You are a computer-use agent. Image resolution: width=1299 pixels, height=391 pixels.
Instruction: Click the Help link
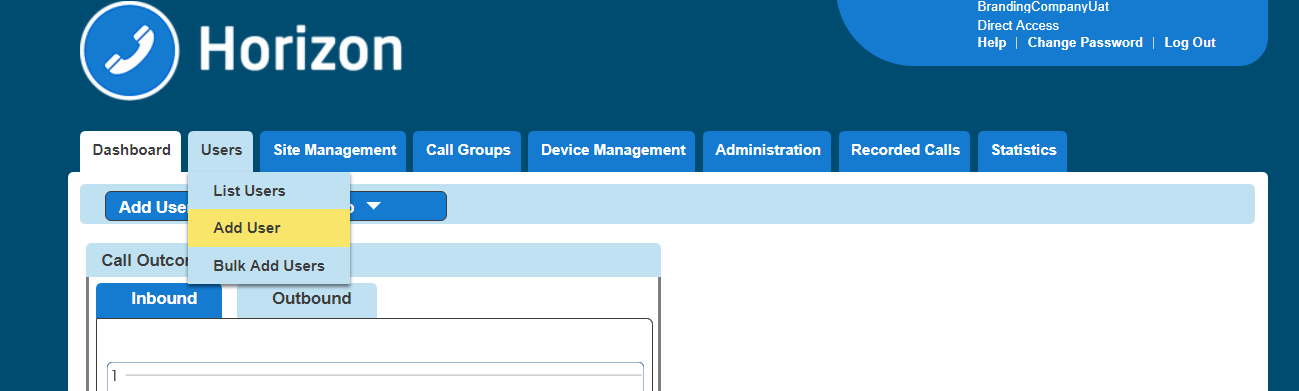tap(992, 43)
